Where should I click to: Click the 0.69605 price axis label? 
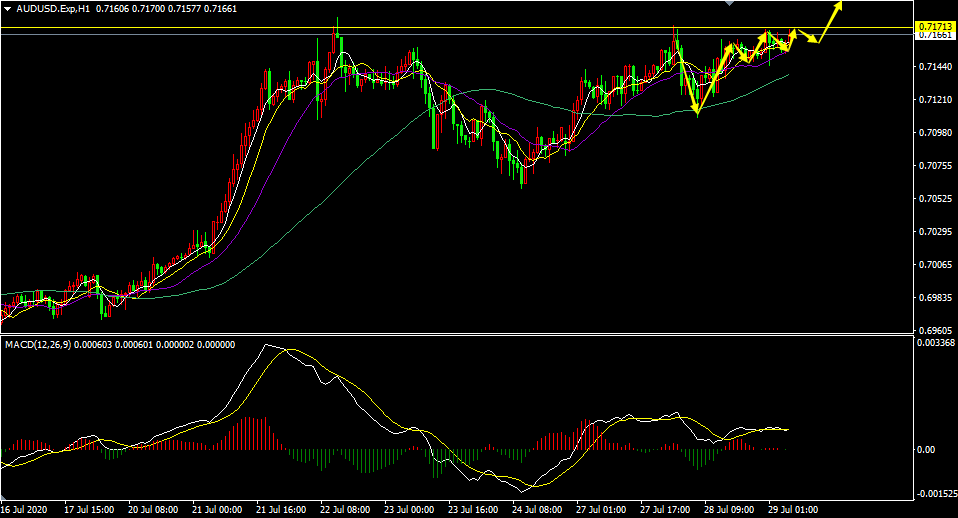click(935, 330)
